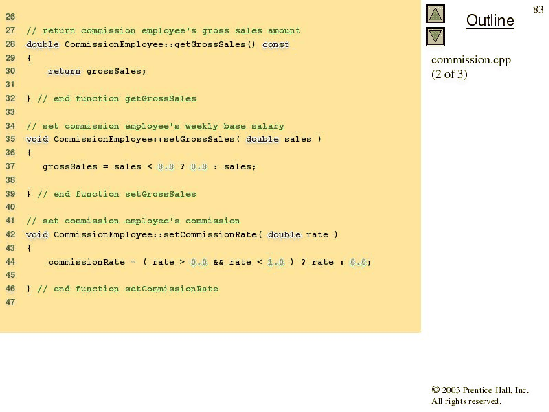The width and height of the screenshot is (549, 412).
Task: Click line number 33
Action: coord(10,112)
